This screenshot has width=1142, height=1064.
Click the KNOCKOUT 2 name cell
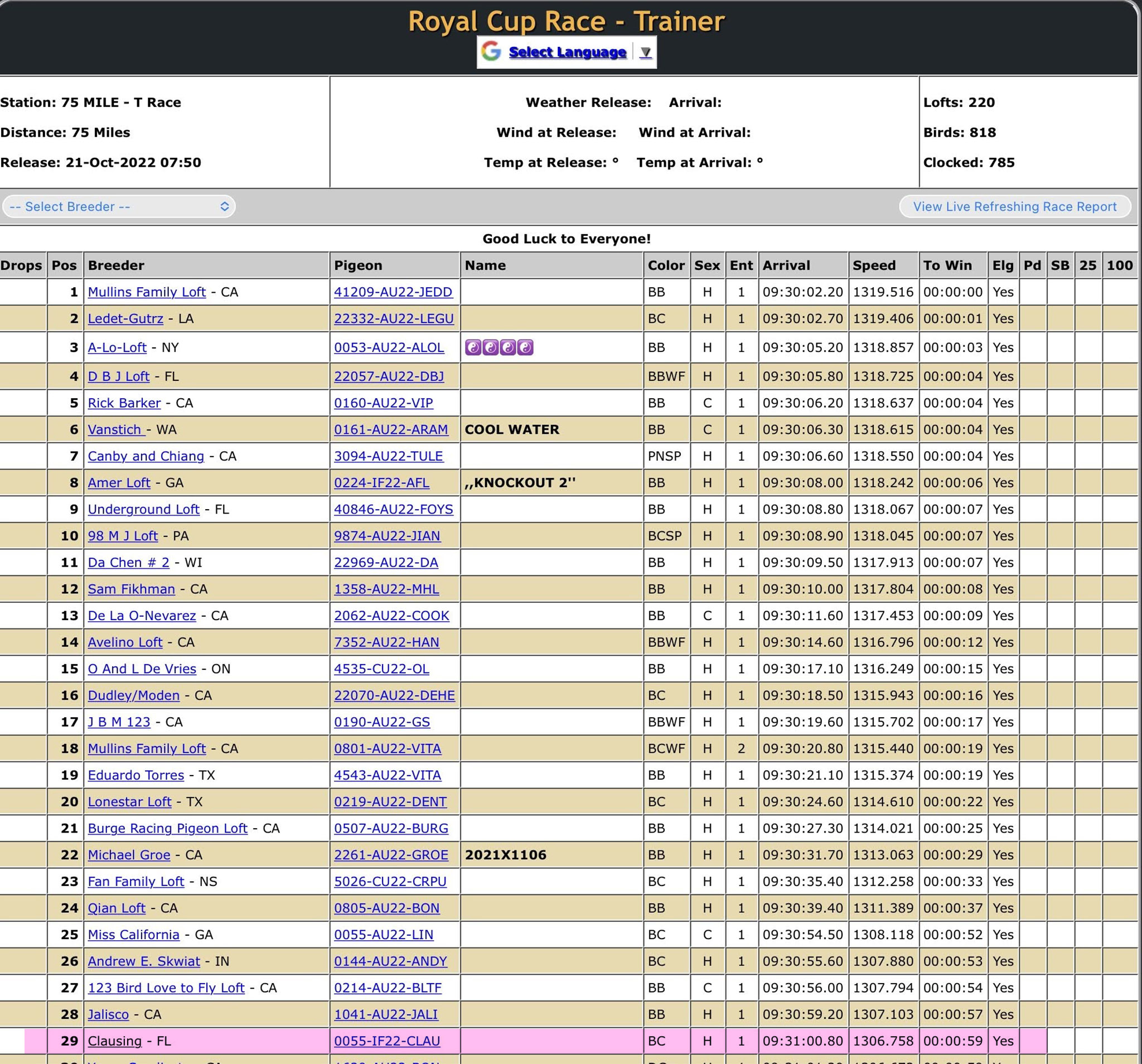click(x=551, y=482)
